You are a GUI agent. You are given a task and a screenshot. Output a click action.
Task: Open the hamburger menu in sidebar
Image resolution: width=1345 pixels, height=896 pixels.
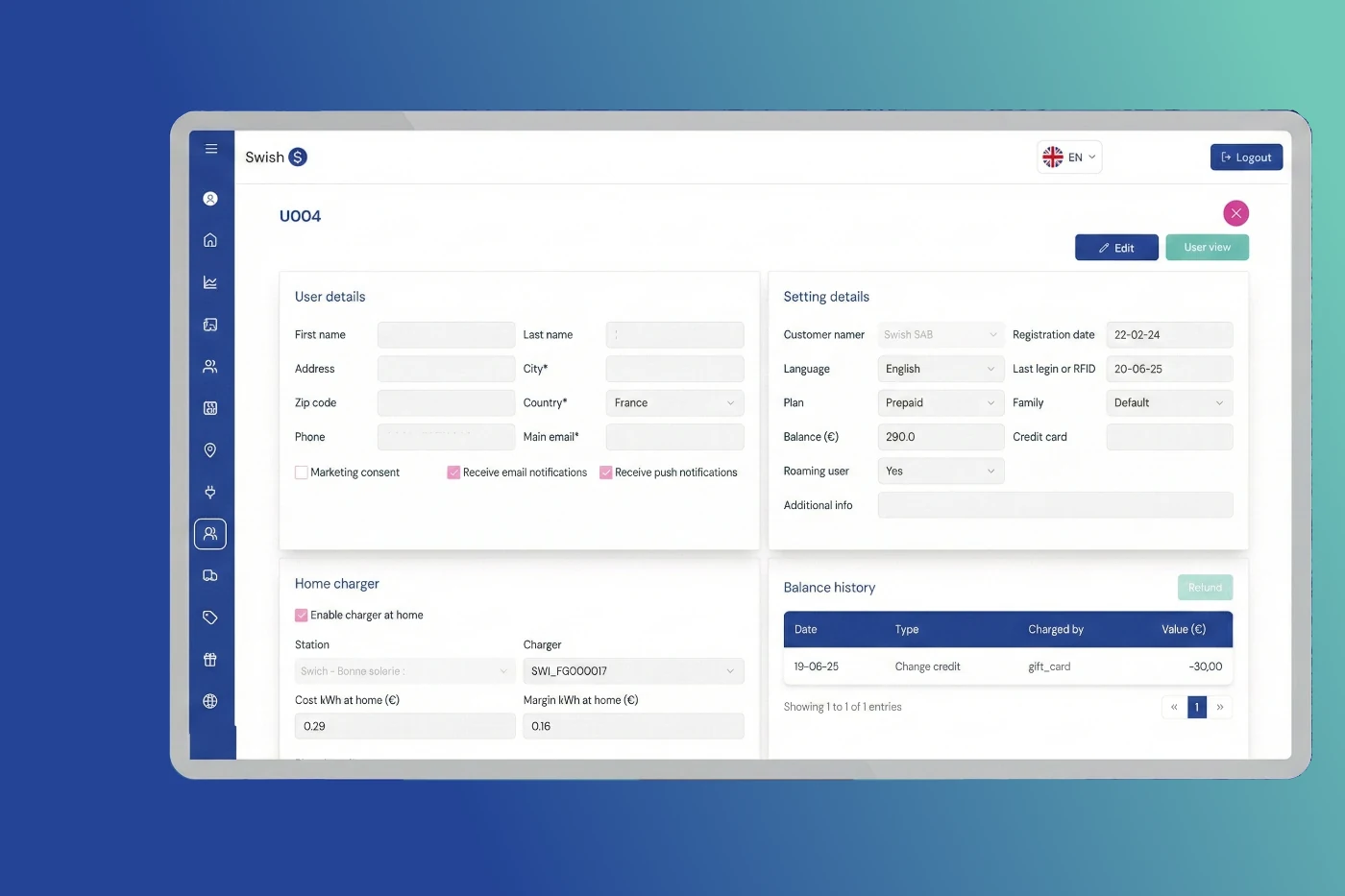[210, 149]
